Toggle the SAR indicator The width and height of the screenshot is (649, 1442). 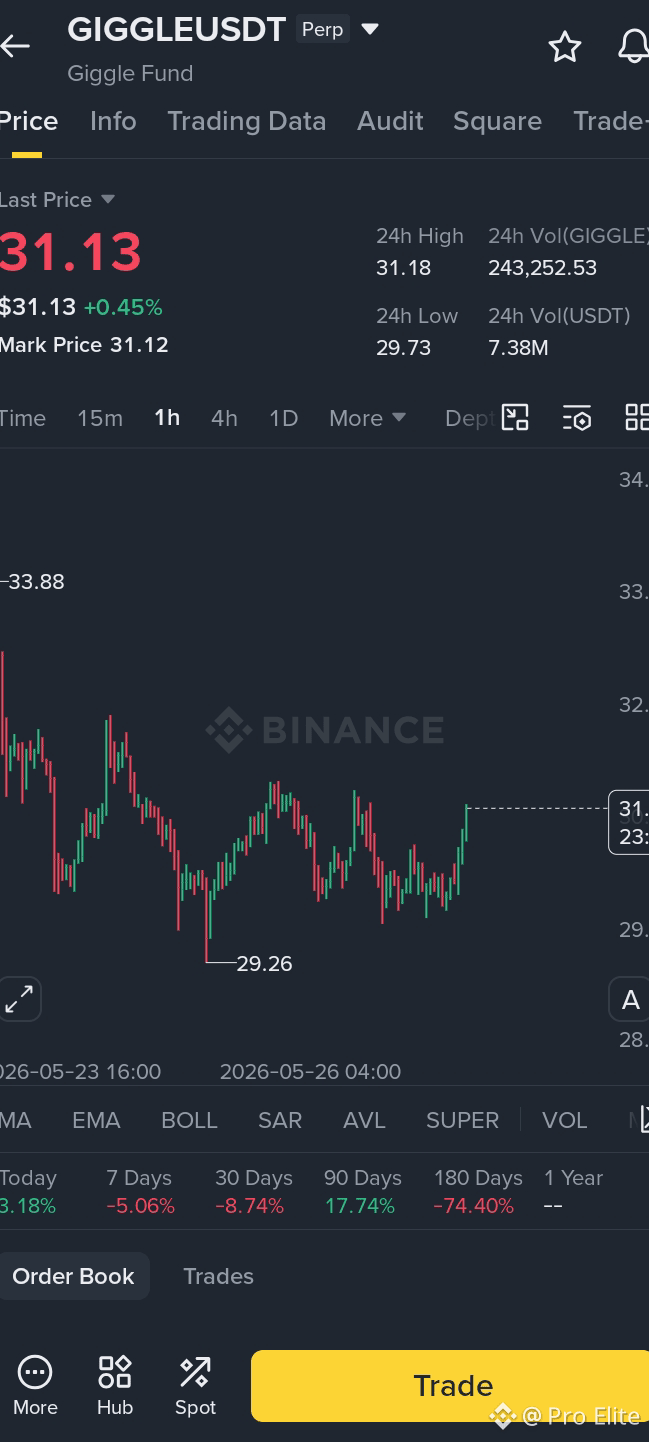click(280, 1120)
